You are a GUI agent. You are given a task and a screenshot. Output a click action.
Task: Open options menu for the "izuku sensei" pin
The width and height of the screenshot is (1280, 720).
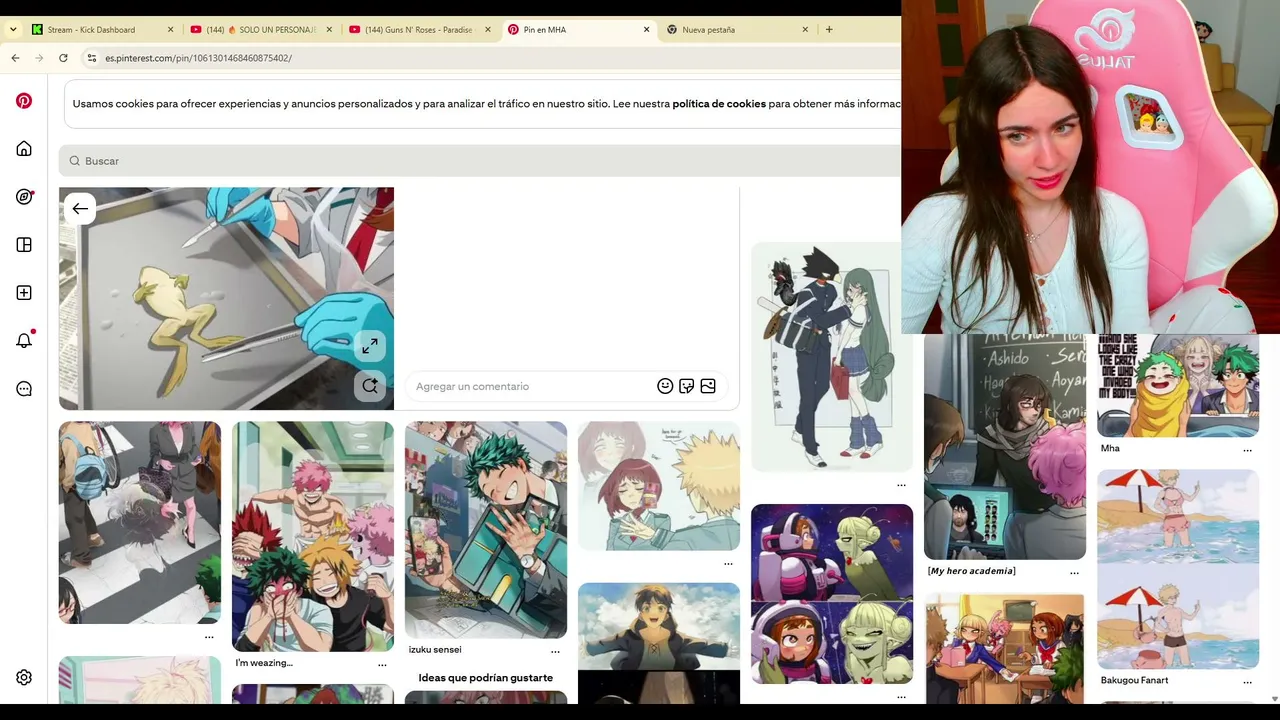(555, 651)
